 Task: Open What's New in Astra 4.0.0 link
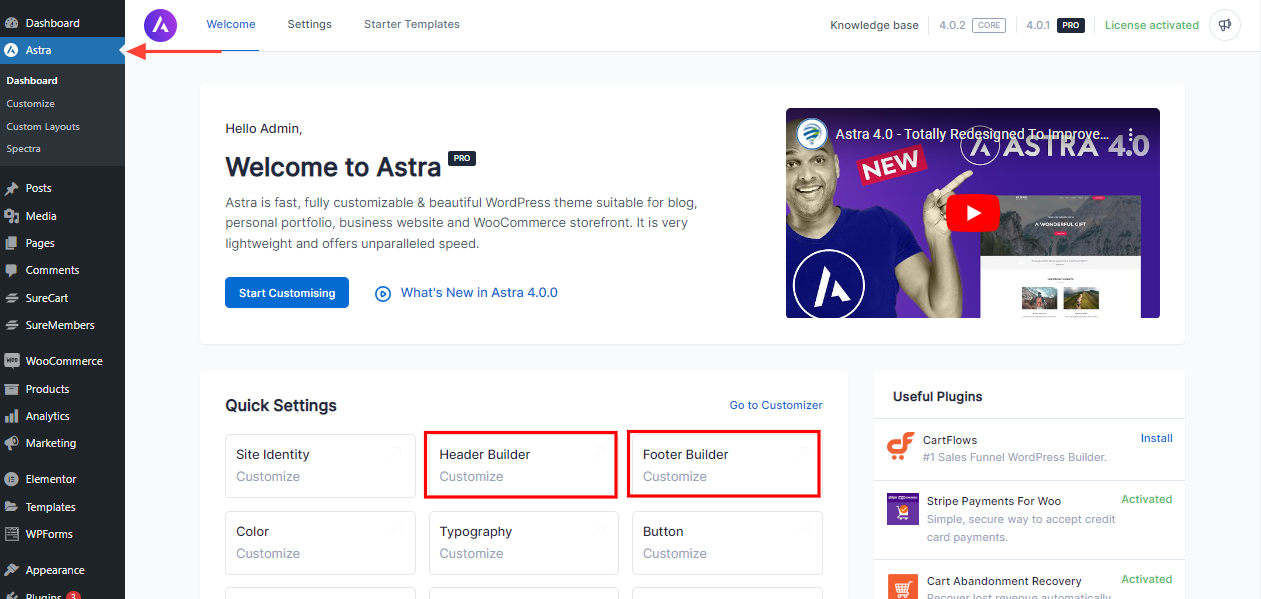coord(479,293)
